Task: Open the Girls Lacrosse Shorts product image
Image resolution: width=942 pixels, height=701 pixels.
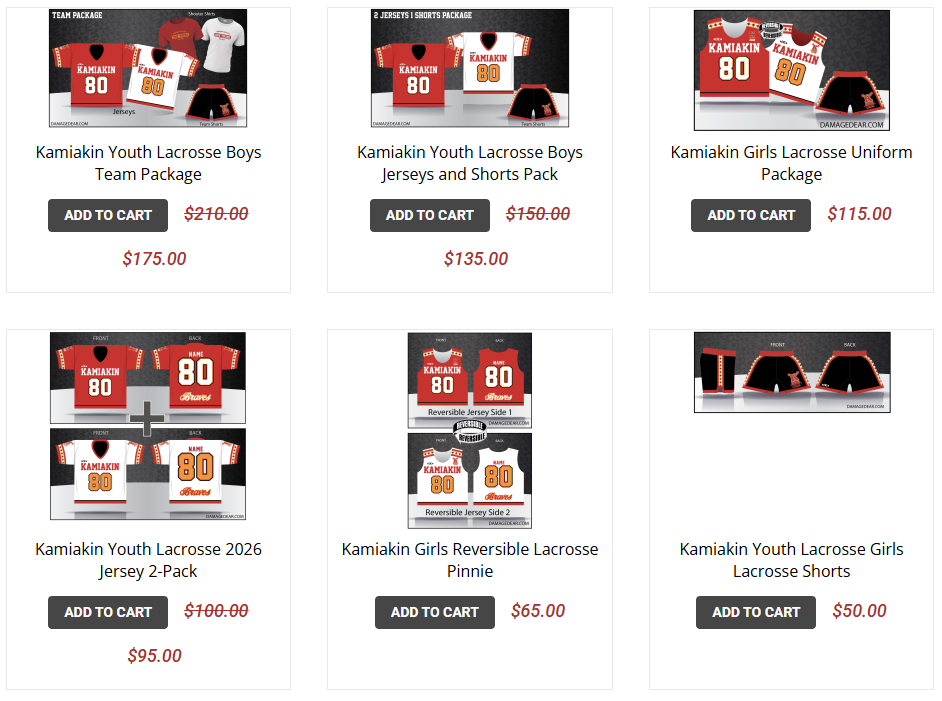Action: (x=792, y=372)
